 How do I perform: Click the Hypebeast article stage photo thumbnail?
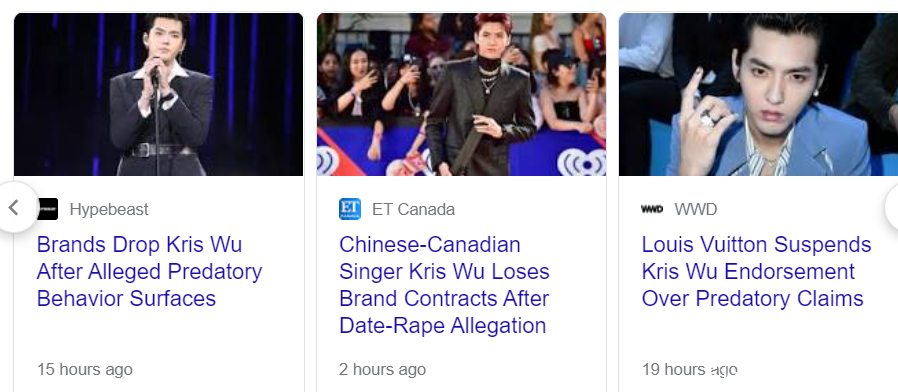[x=159, y=95]
